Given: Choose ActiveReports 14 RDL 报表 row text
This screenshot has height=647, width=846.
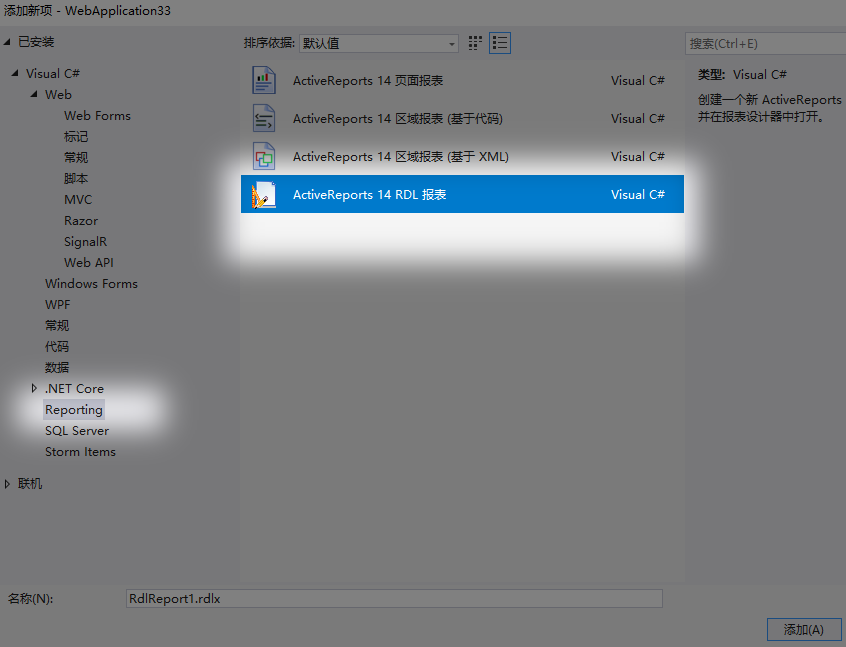Looking at the screenshot, I should point(370,195).
